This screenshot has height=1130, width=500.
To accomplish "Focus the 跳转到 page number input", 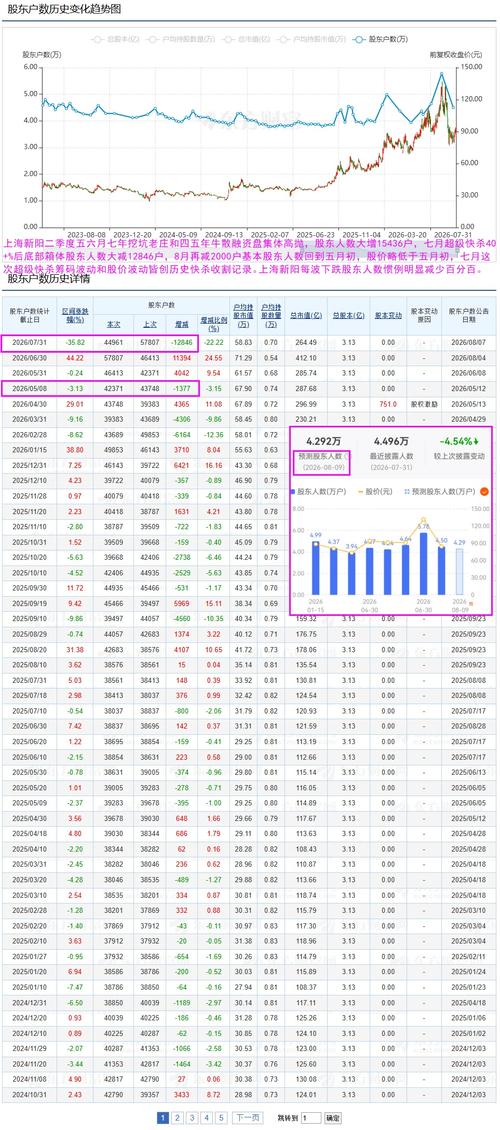I will (x=311, y=1118).
